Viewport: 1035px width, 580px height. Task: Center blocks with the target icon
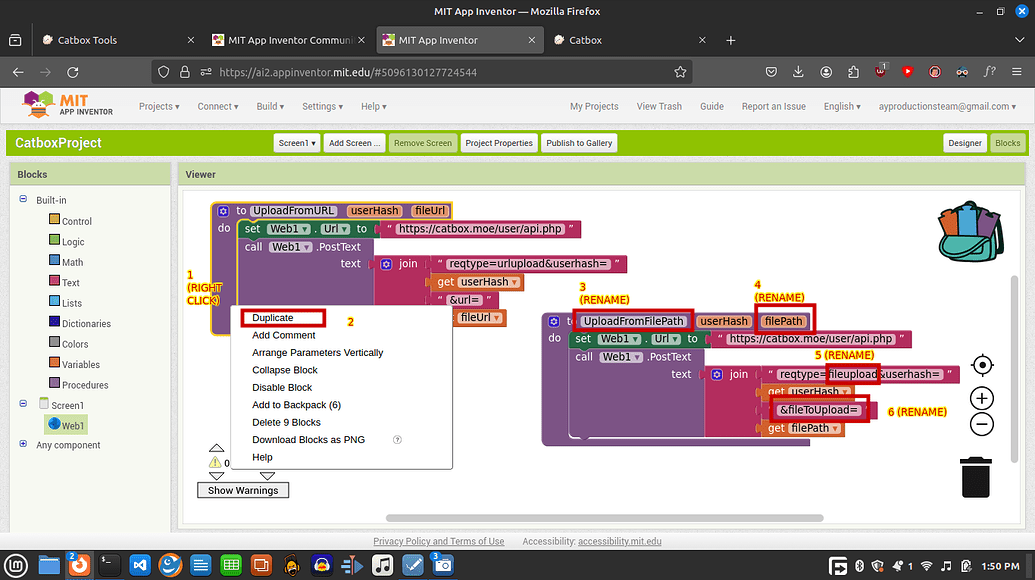[981, 365]
